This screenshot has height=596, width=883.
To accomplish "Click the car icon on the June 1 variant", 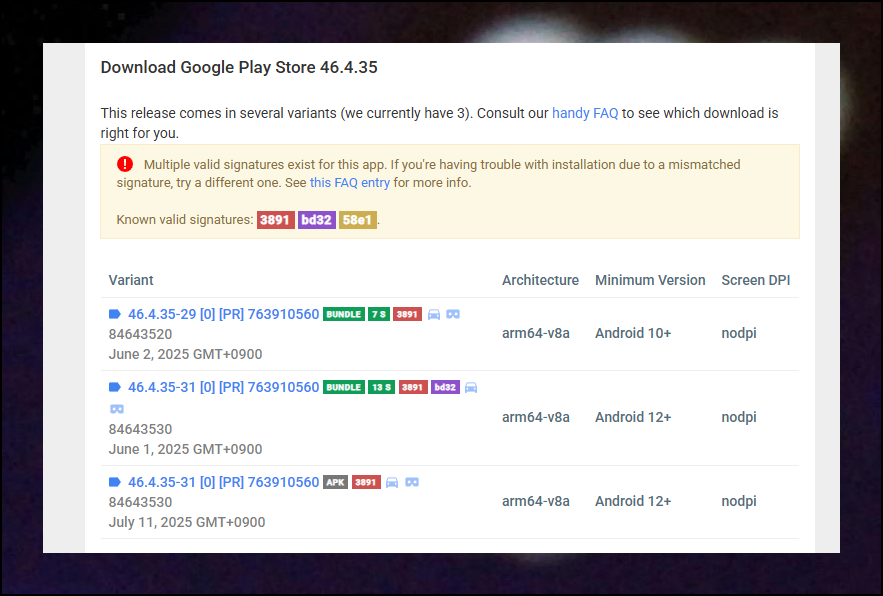I will point(471,388).
